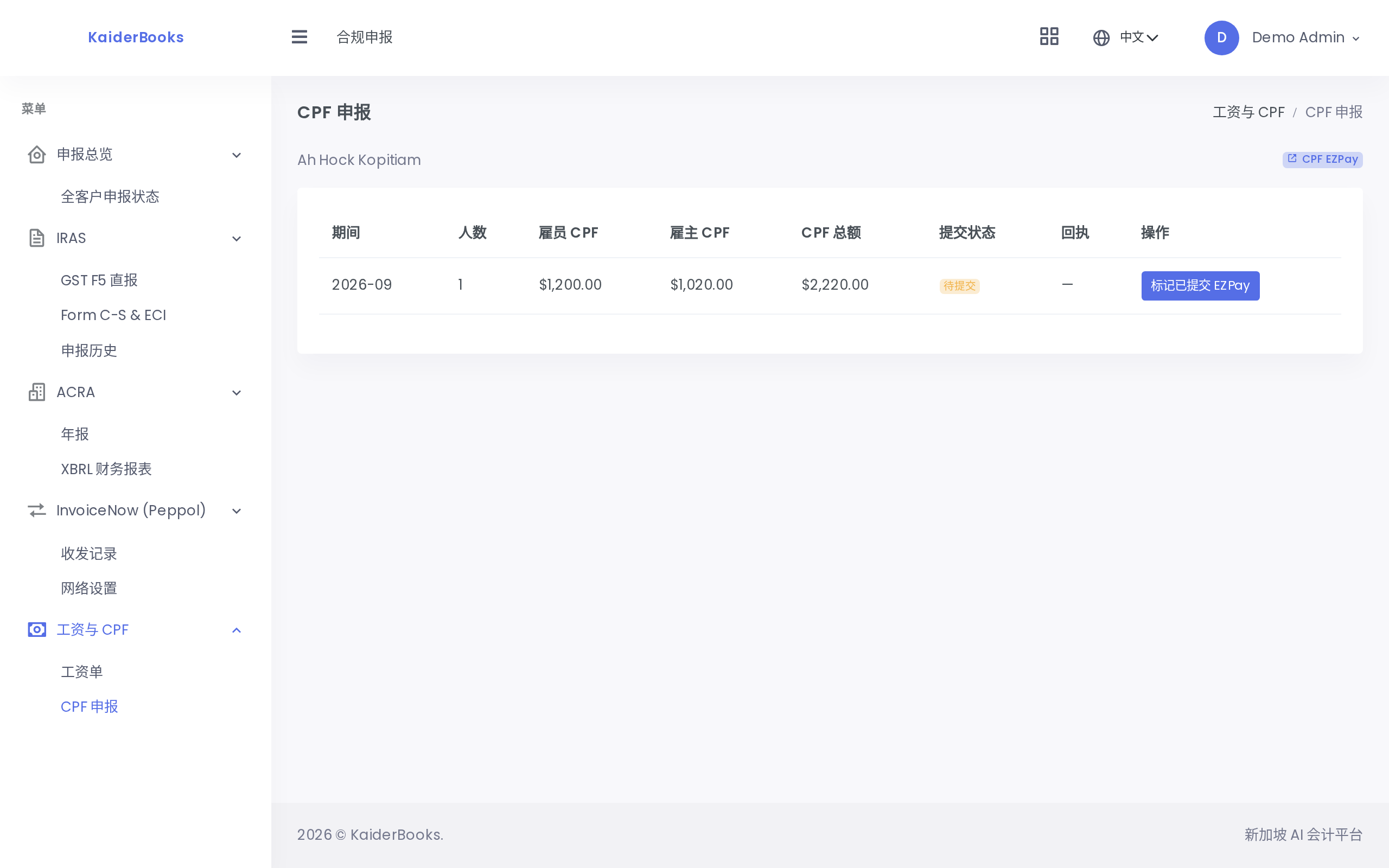Open the CPF EZPay link
Screen dimensions: 1389x868
click(1322, 159)
